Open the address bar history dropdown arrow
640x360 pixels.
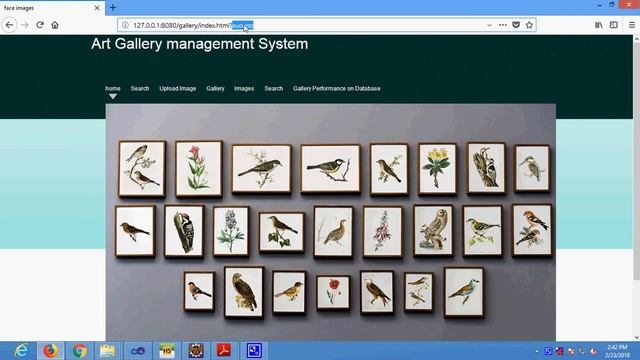(x=489, y=25)
